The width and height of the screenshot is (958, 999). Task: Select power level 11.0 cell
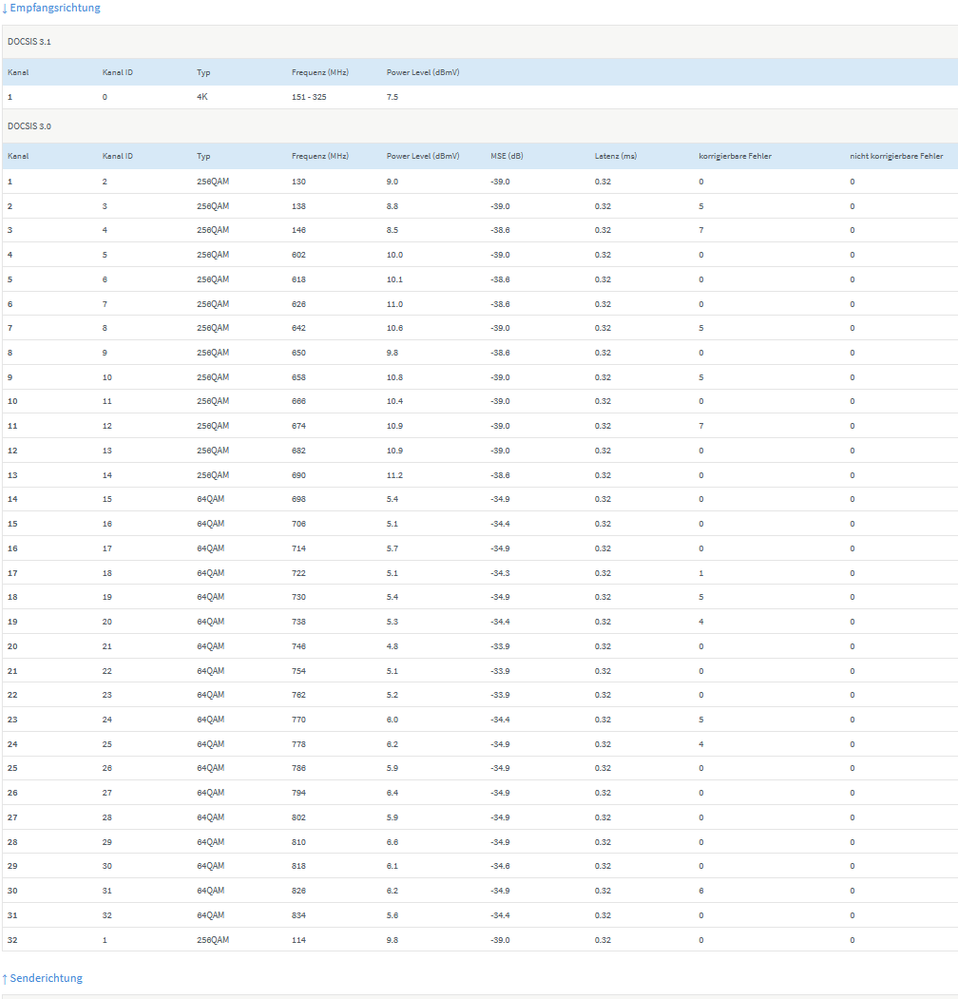pyautogui.click(x=394, y=305)
